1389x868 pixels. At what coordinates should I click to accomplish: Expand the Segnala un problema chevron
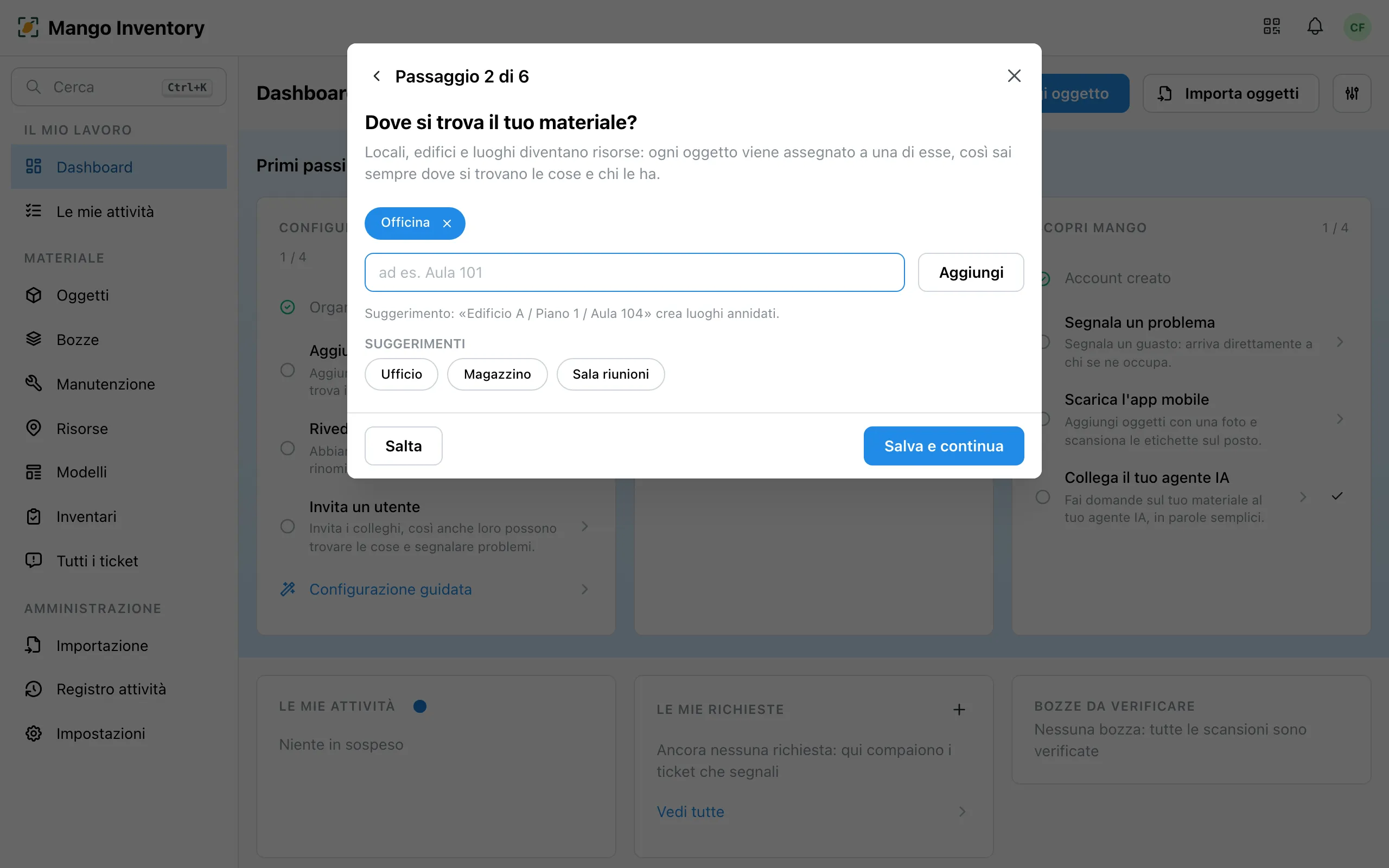[x=1340, y=342]
